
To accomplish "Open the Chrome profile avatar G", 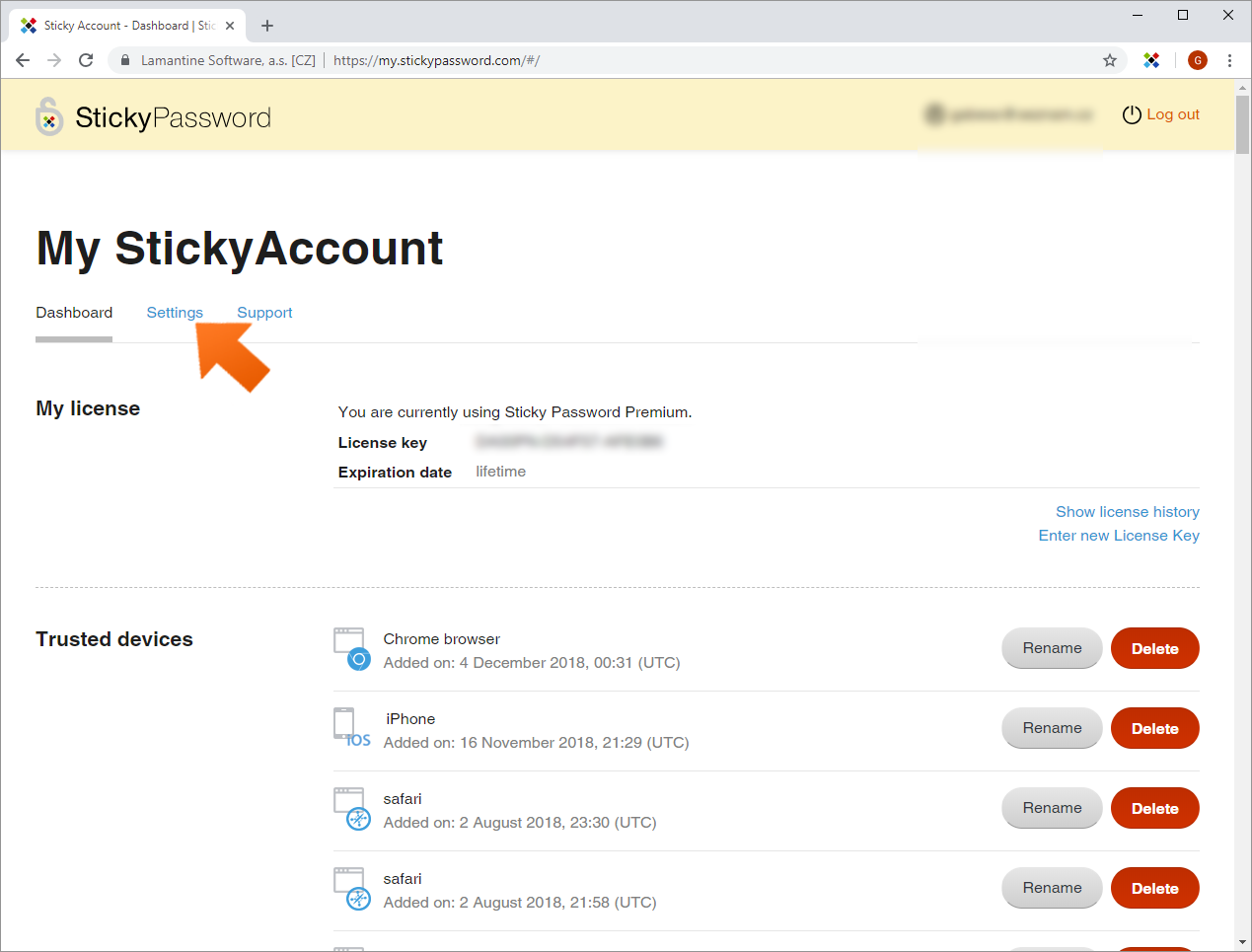I will coord(1198,60).
